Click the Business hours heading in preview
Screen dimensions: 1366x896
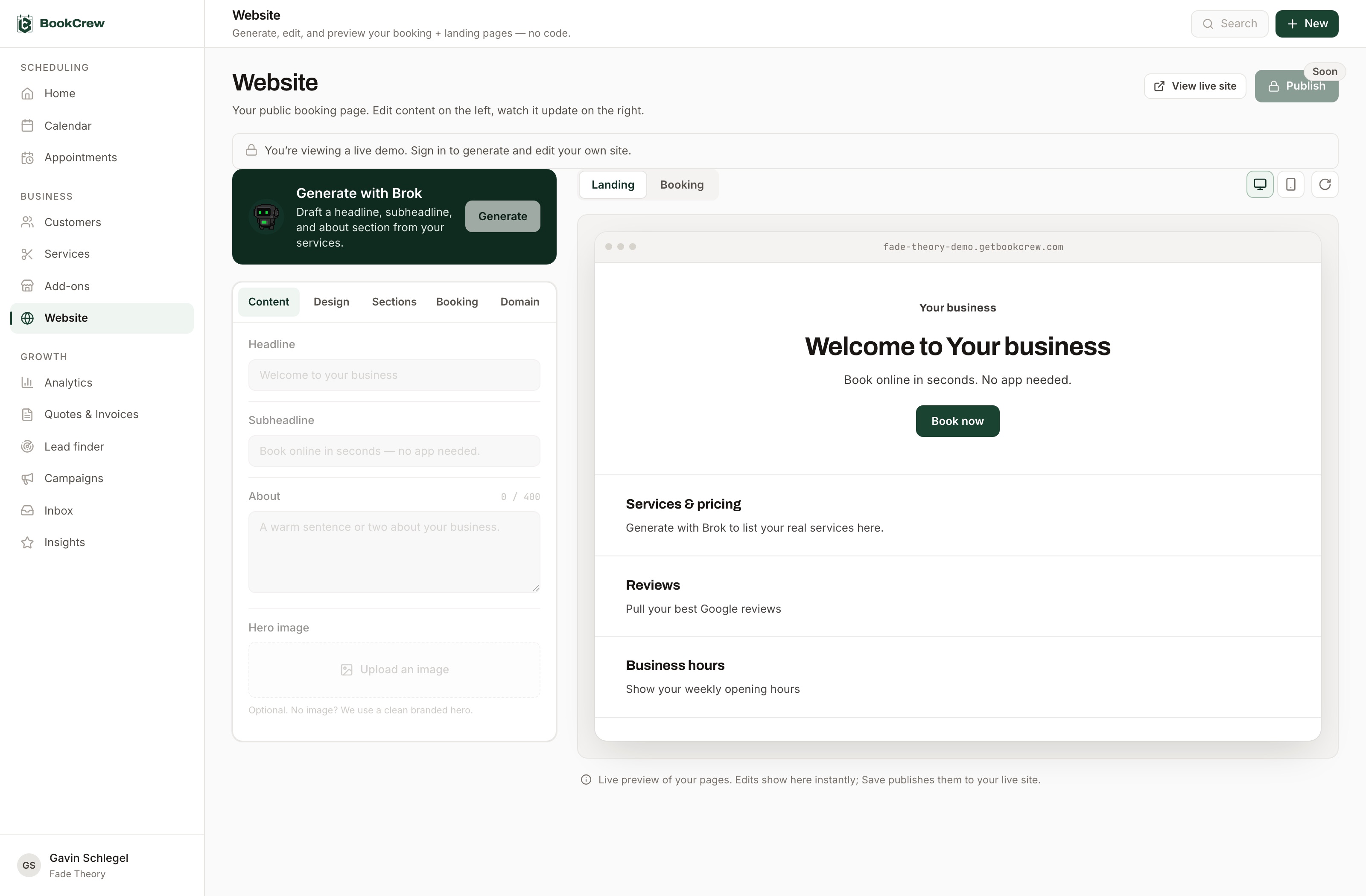(x=675, y=665)
